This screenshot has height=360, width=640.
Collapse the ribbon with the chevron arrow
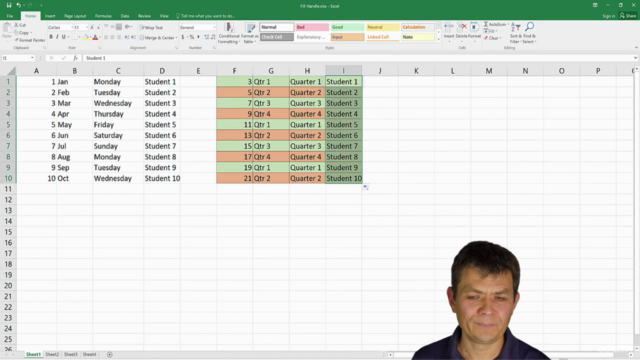(636, 48)
